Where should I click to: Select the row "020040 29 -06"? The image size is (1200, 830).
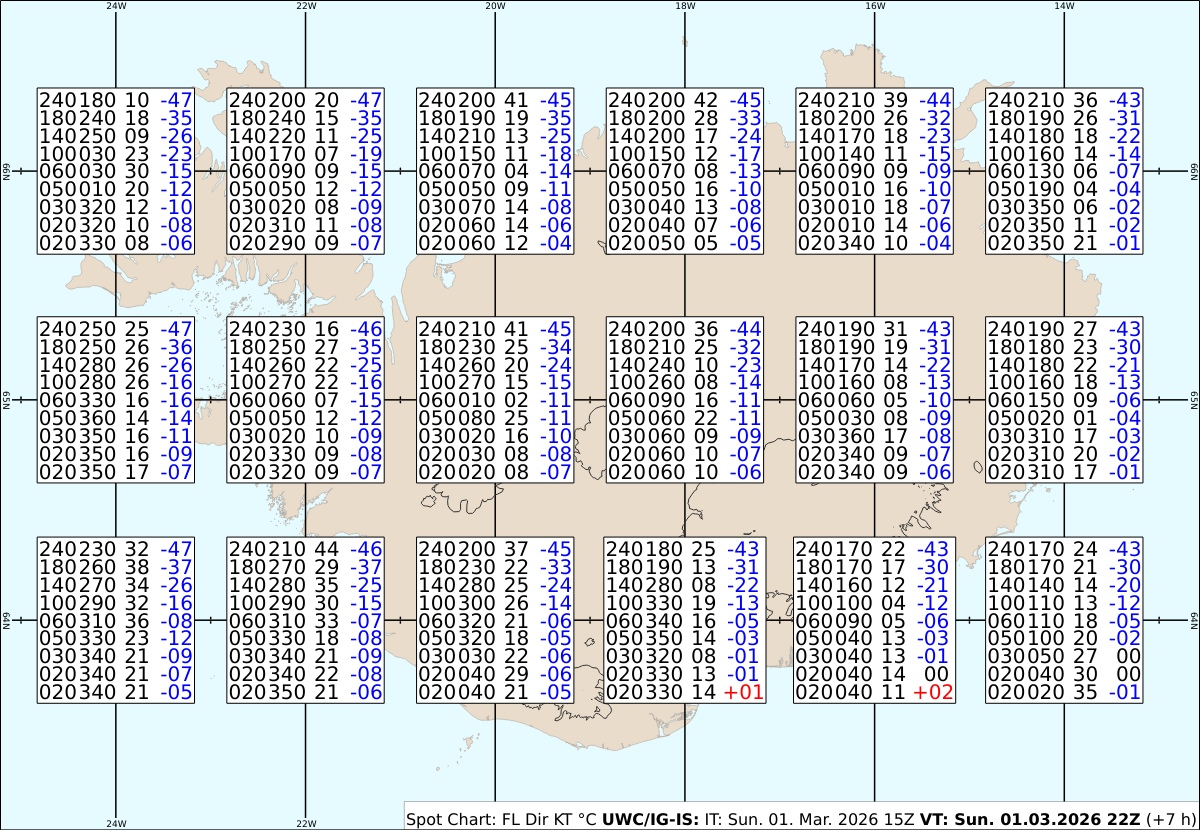coord(495,674)
